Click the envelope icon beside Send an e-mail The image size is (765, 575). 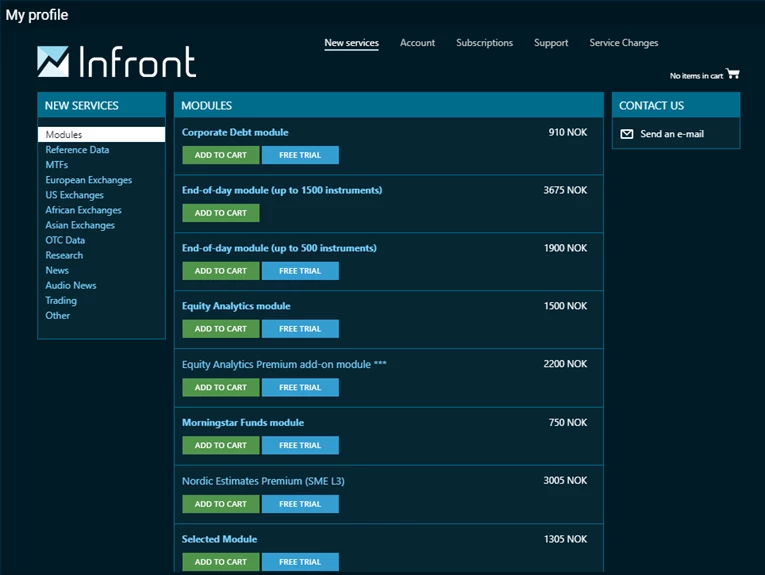626,134
